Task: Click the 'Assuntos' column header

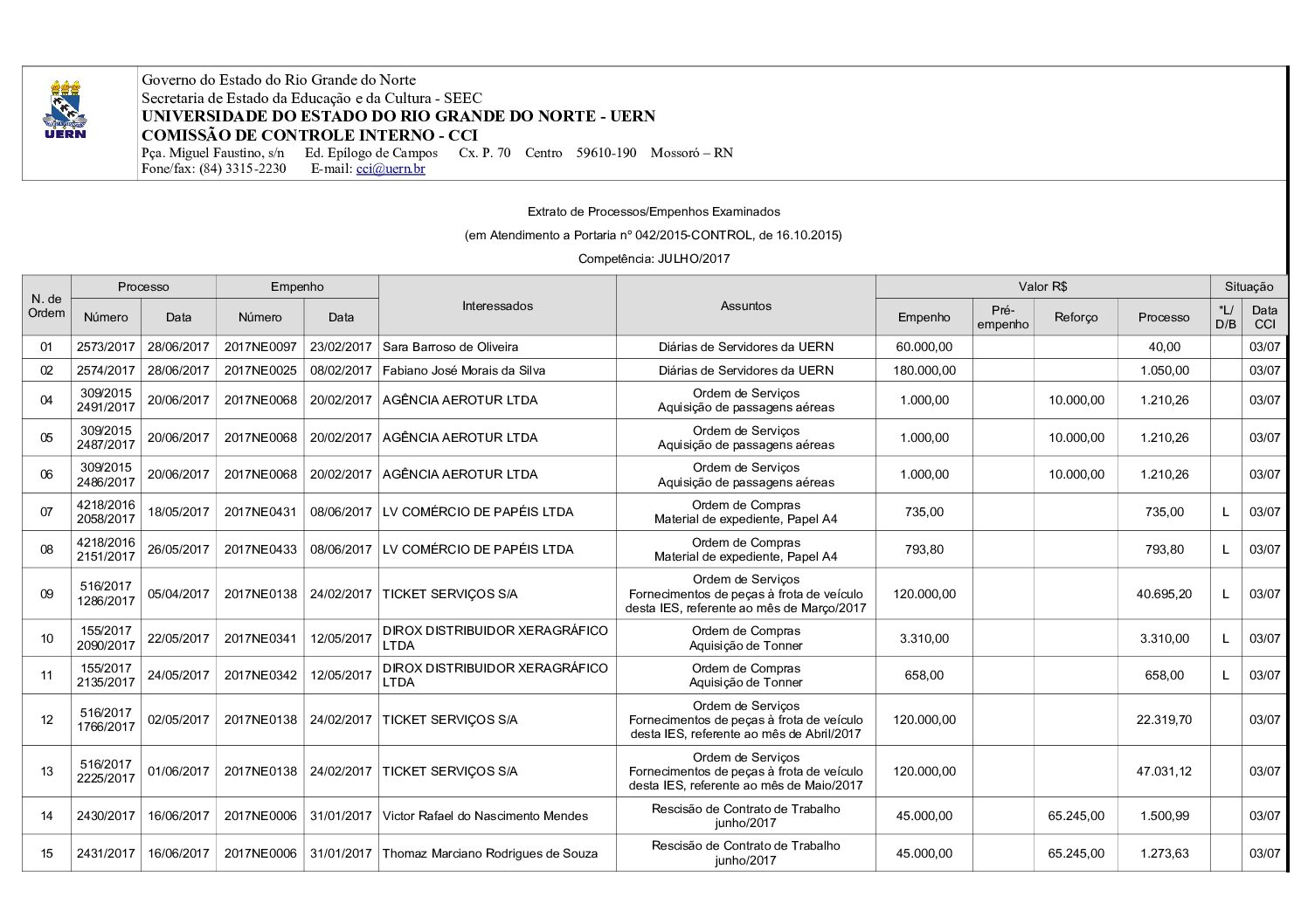Action: pos(745,306)
